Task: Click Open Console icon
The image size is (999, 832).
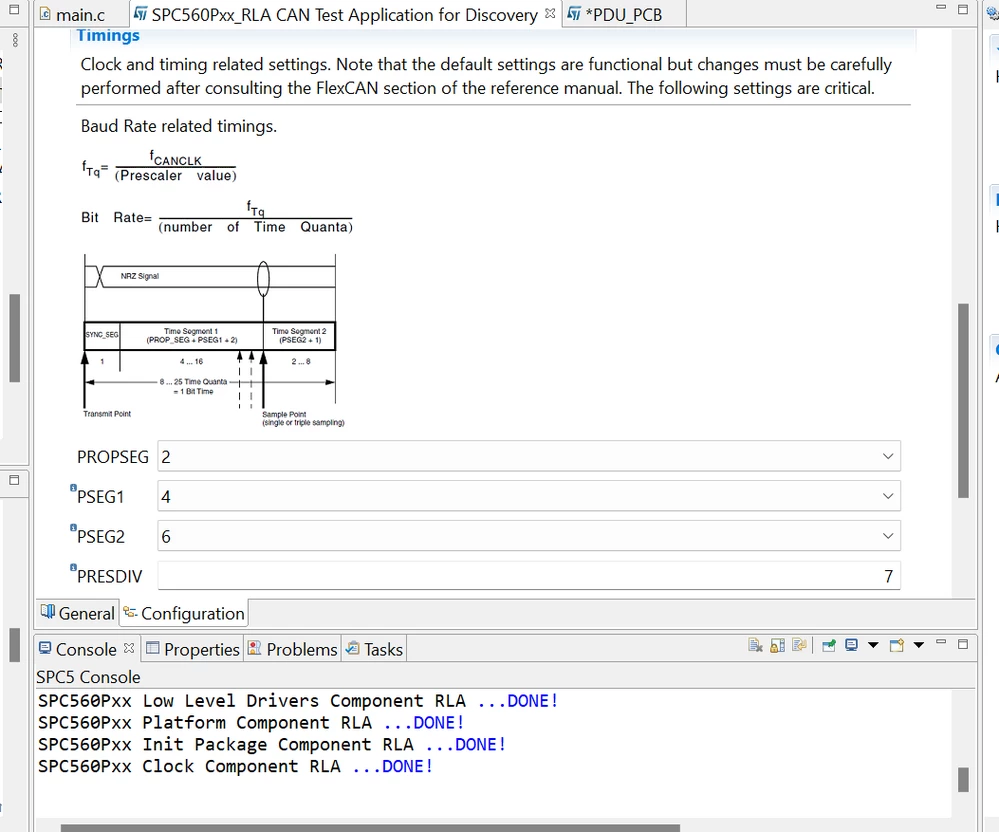Action: (896, 646)
